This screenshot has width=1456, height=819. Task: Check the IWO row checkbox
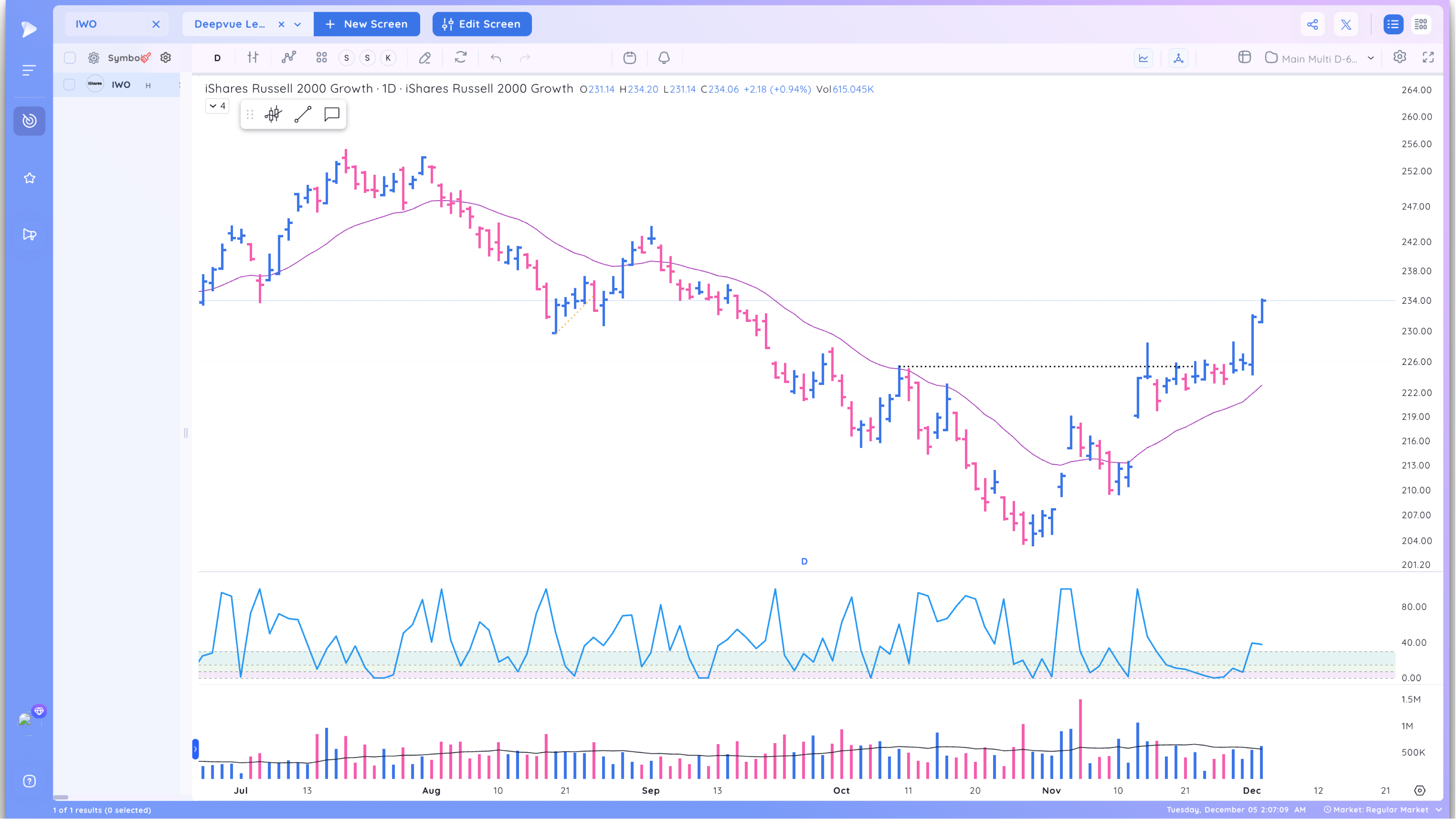coord(69,84)
